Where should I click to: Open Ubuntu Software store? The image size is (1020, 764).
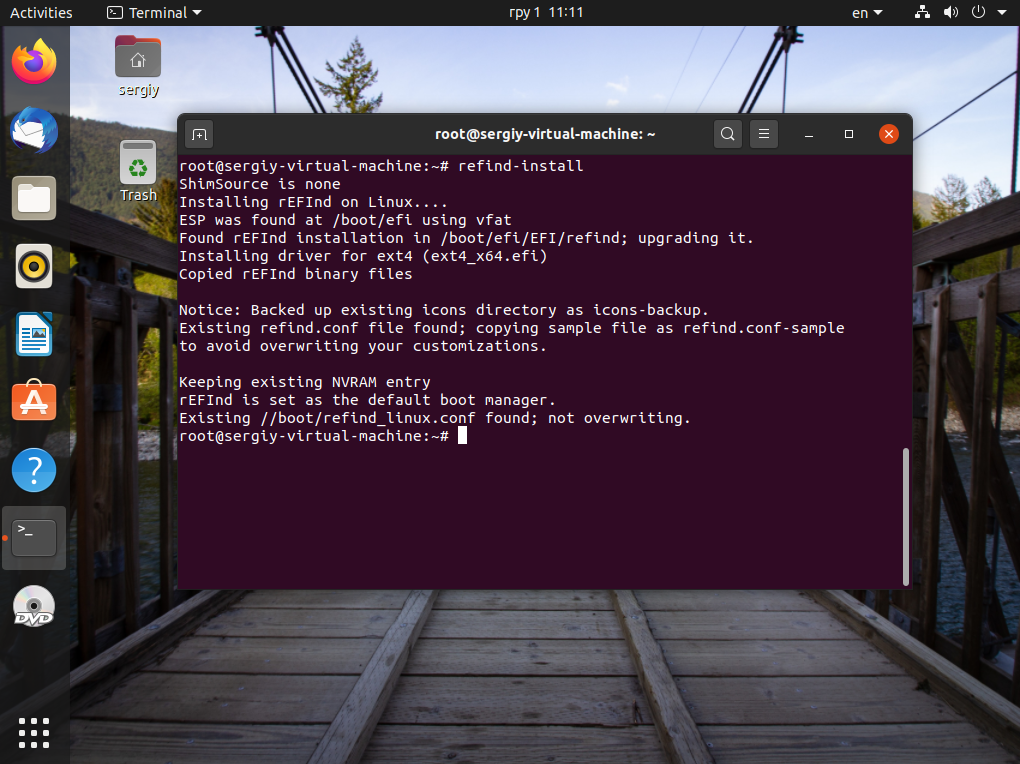(34, 402)
